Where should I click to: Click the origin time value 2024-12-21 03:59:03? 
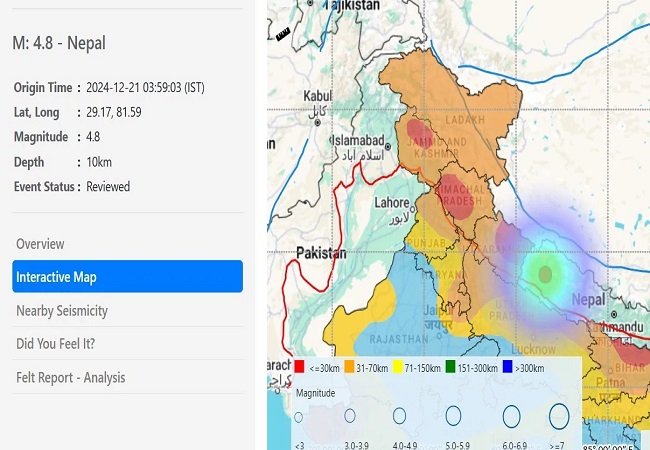click(x=145, y=87)
